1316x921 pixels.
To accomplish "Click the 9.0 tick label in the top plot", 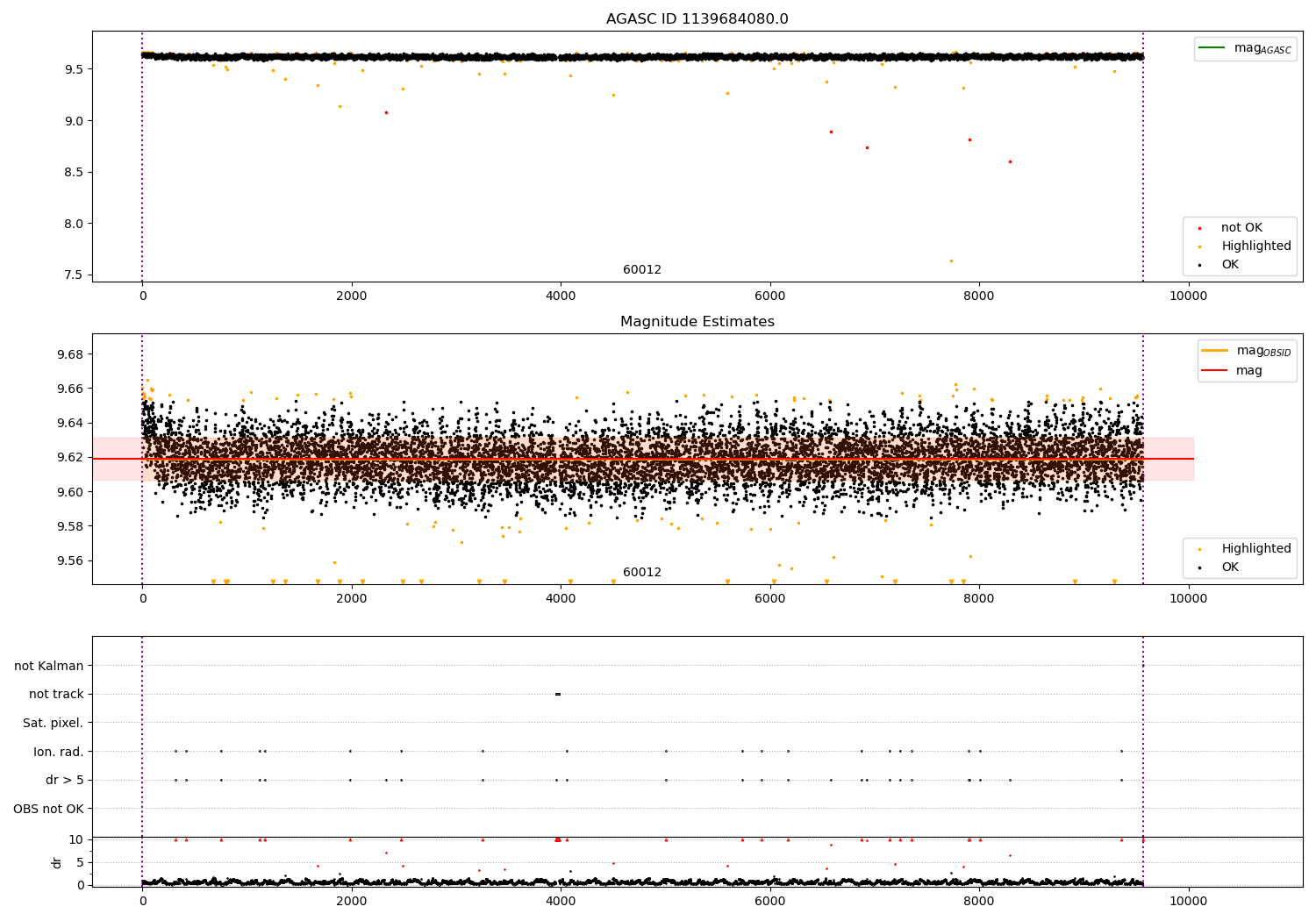I will click(x=74, y=121).
